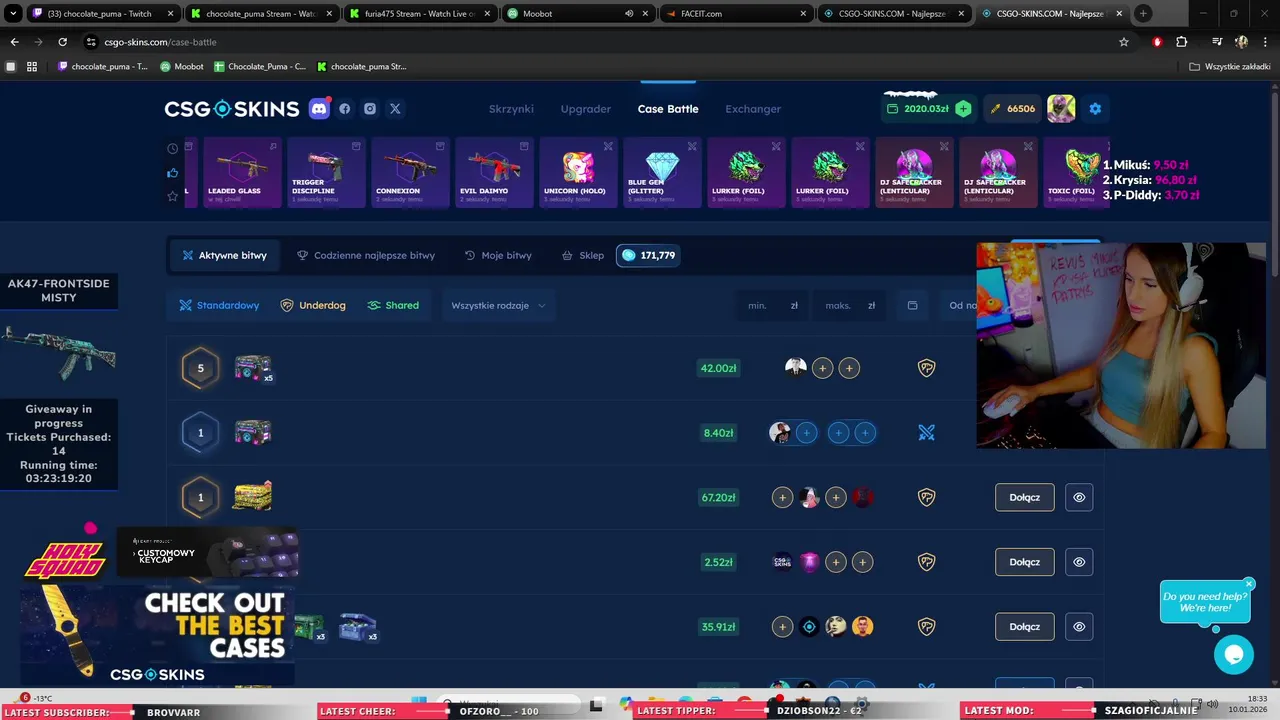Toggle the Underdog battle filter
This screenshot has width=1280, height=720.
pos(313,306)
